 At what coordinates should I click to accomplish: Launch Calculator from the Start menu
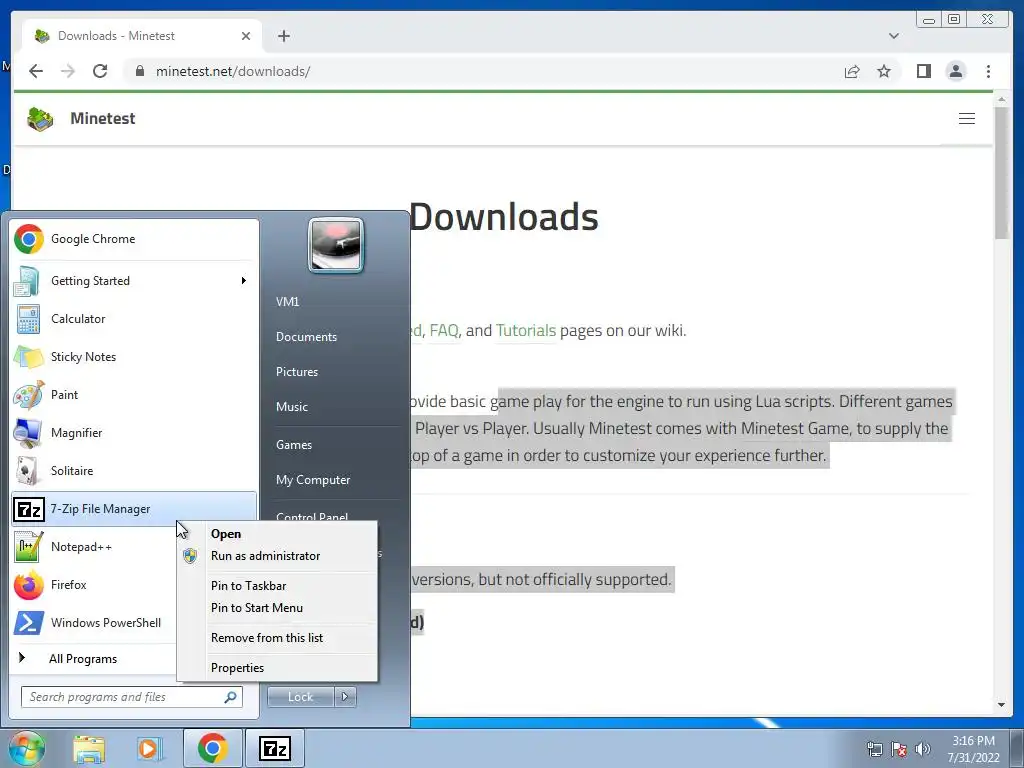[134, 319]
